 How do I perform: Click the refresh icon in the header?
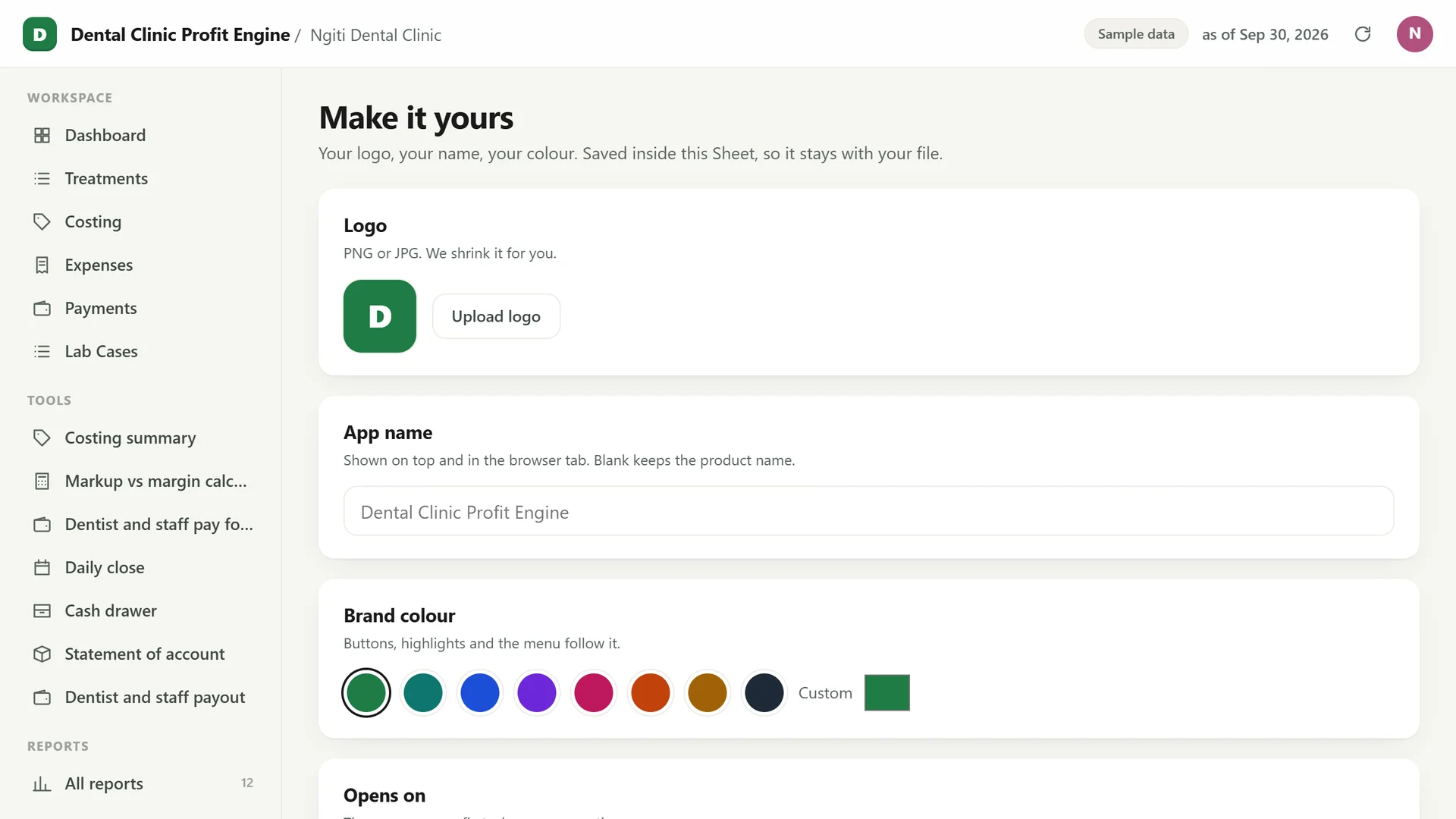(1363, 34)
